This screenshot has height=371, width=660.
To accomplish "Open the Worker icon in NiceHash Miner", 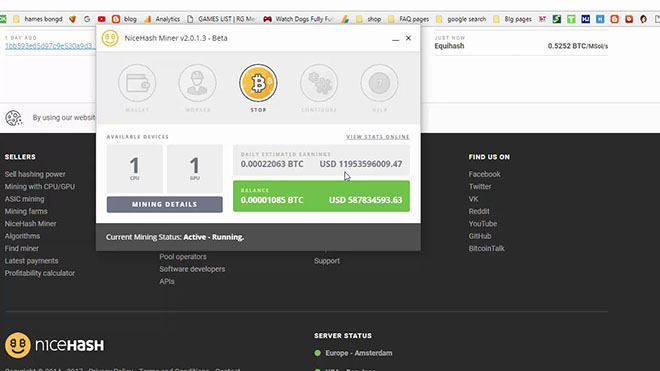I will click(197, 83).
